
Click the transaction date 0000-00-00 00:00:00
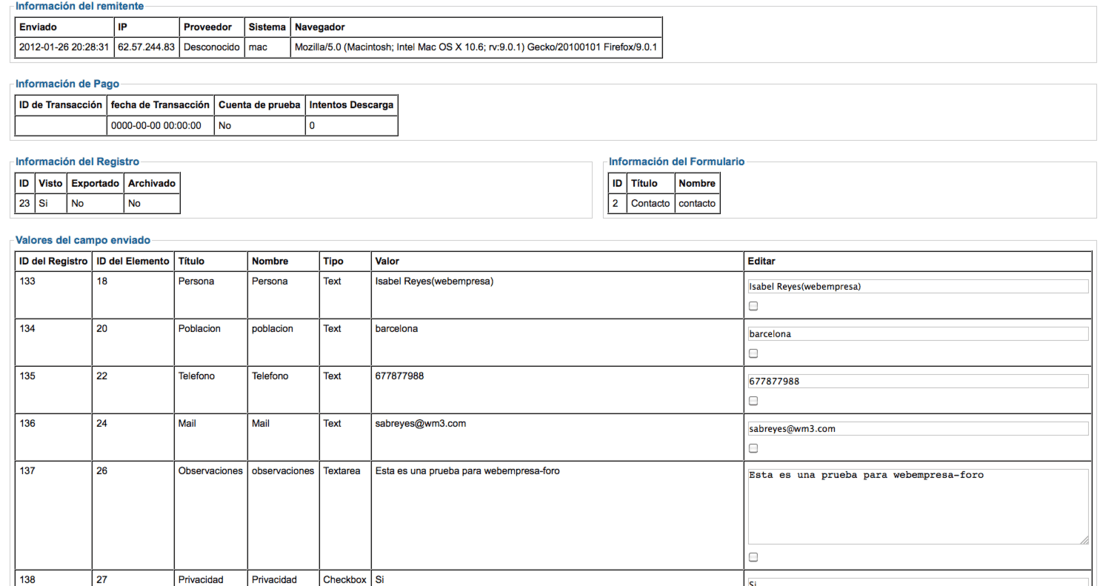(156, 126)
